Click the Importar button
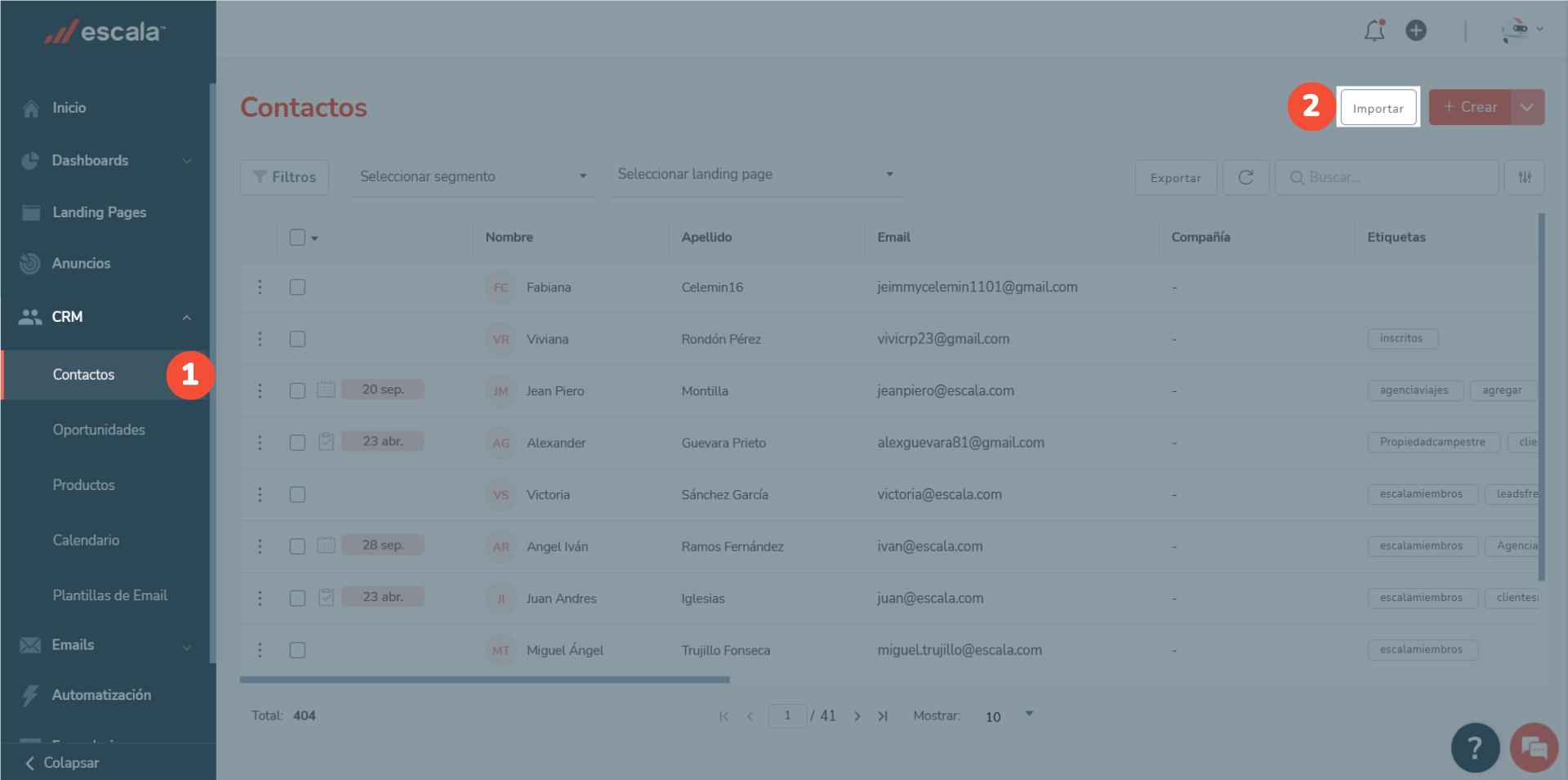 coord(1378,108)
